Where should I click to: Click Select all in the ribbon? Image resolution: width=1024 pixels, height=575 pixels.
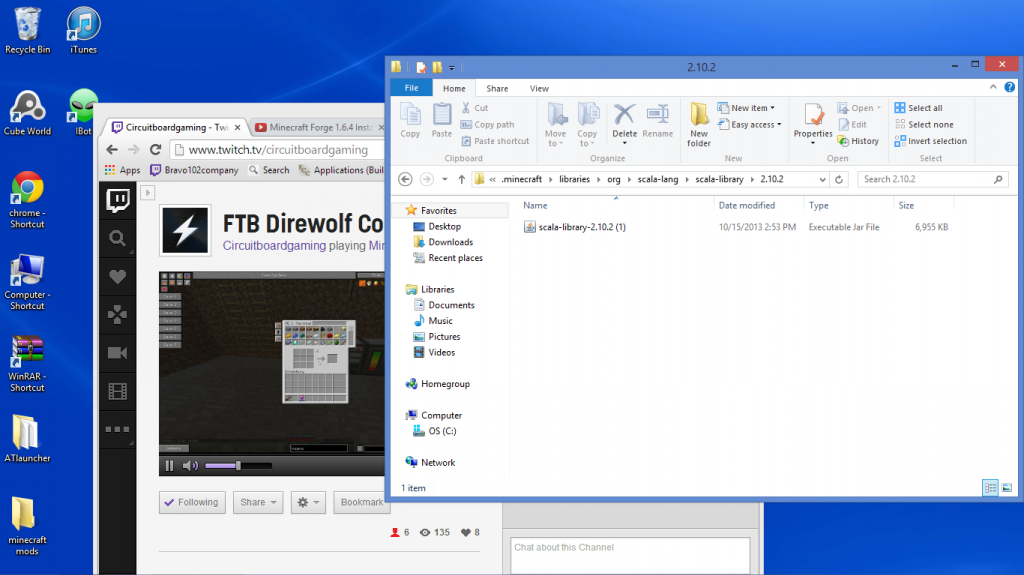pyautogui.click(x=918, y=108)
